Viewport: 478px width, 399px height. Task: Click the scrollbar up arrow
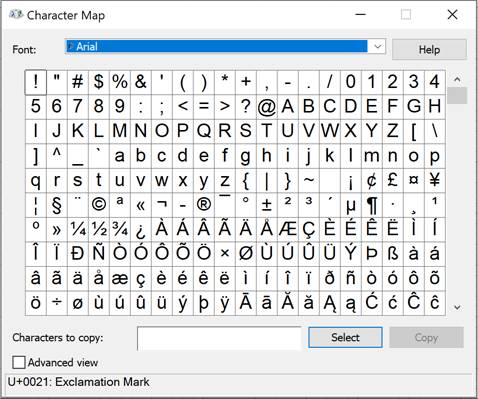[457, 79]
